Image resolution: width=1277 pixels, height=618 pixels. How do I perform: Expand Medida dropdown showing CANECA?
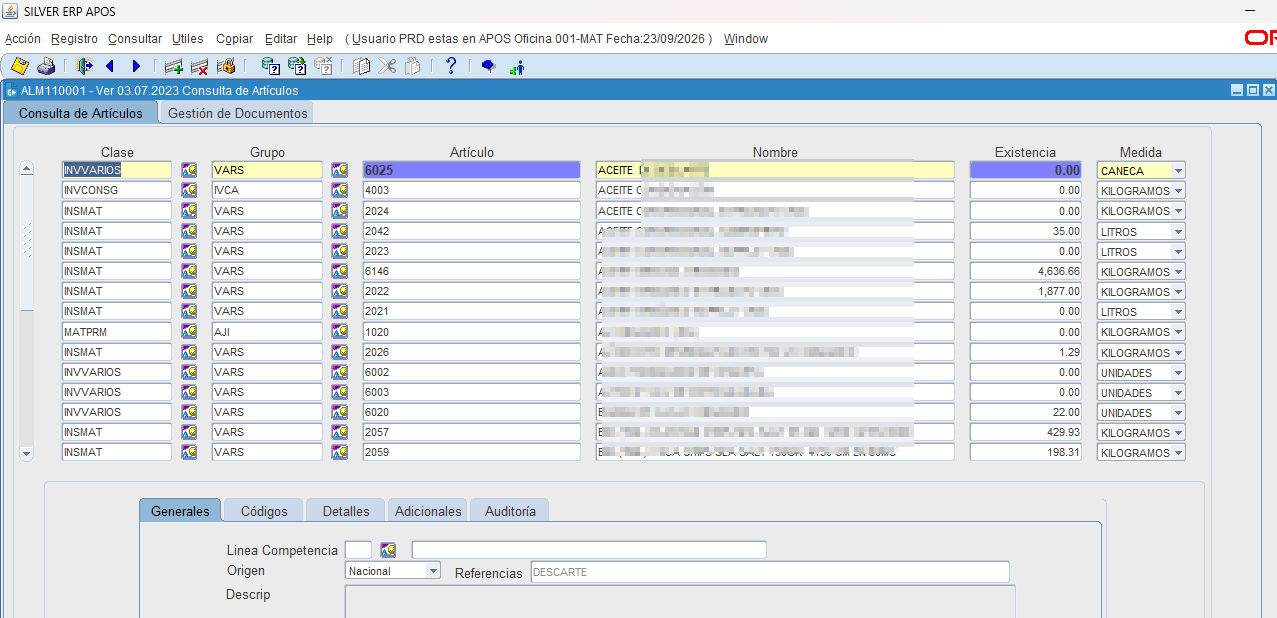pyautogui.click(x=1179, y=171)
